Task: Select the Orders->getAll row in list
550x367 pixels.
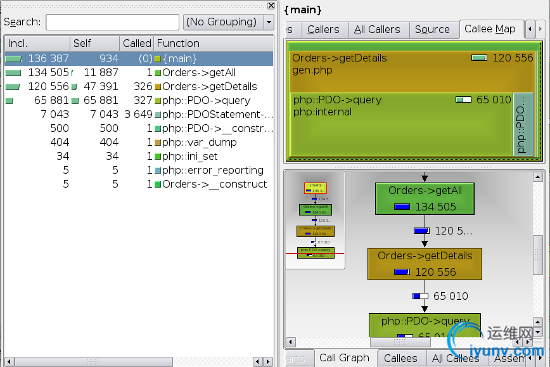Action: (x=139, y=72)
